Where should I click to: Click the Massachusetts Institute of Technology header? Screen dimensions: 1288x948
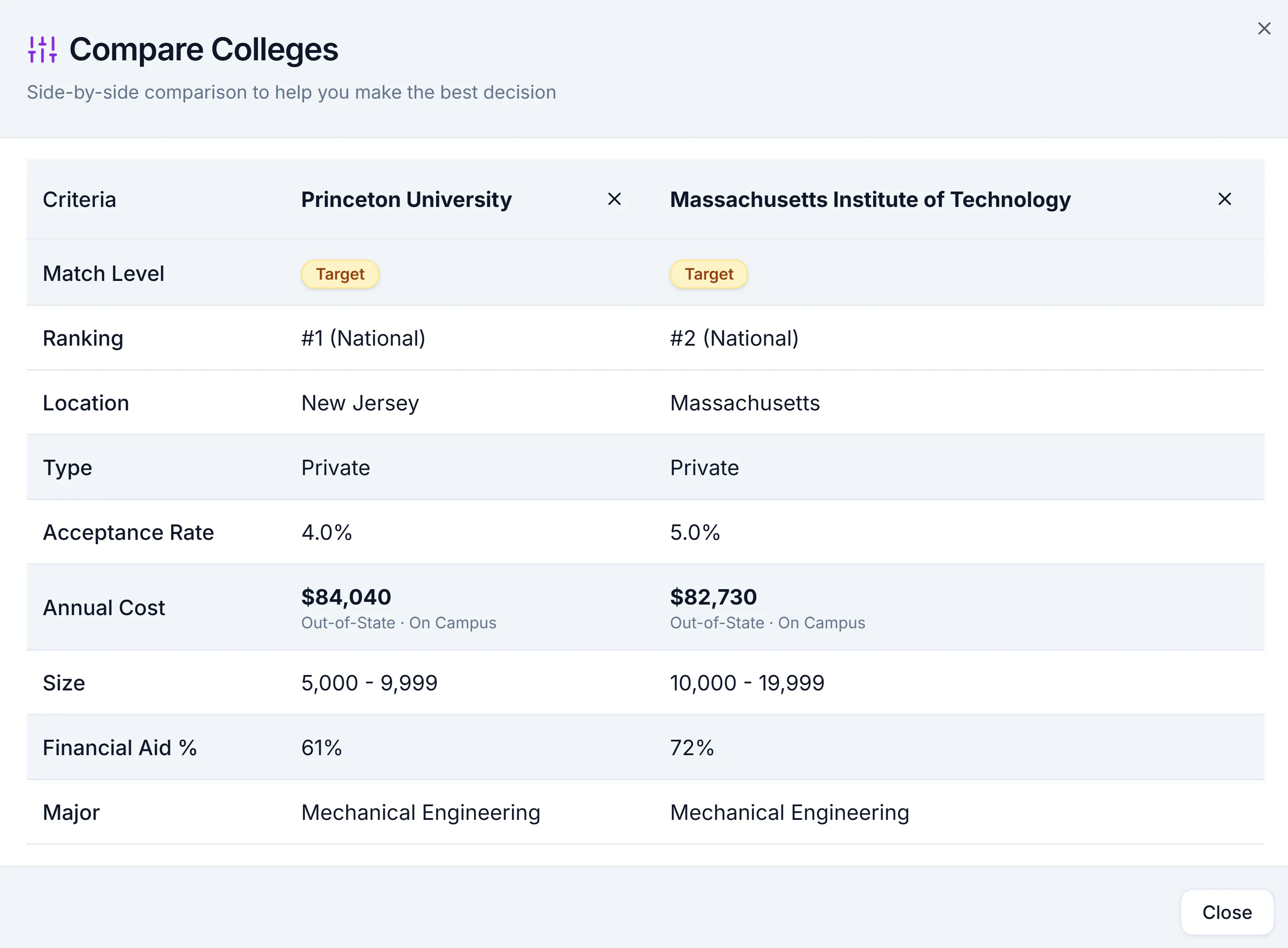point(870,200)
